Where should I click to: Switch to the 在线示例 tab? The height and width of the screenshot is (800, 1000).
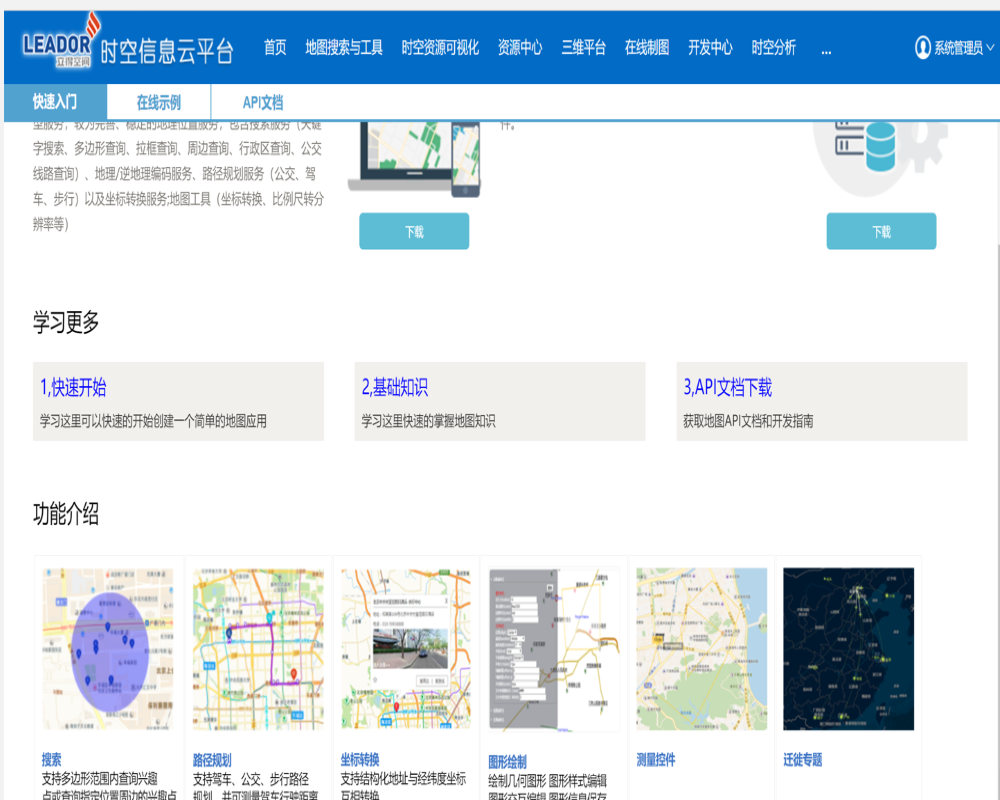[159, 102]
